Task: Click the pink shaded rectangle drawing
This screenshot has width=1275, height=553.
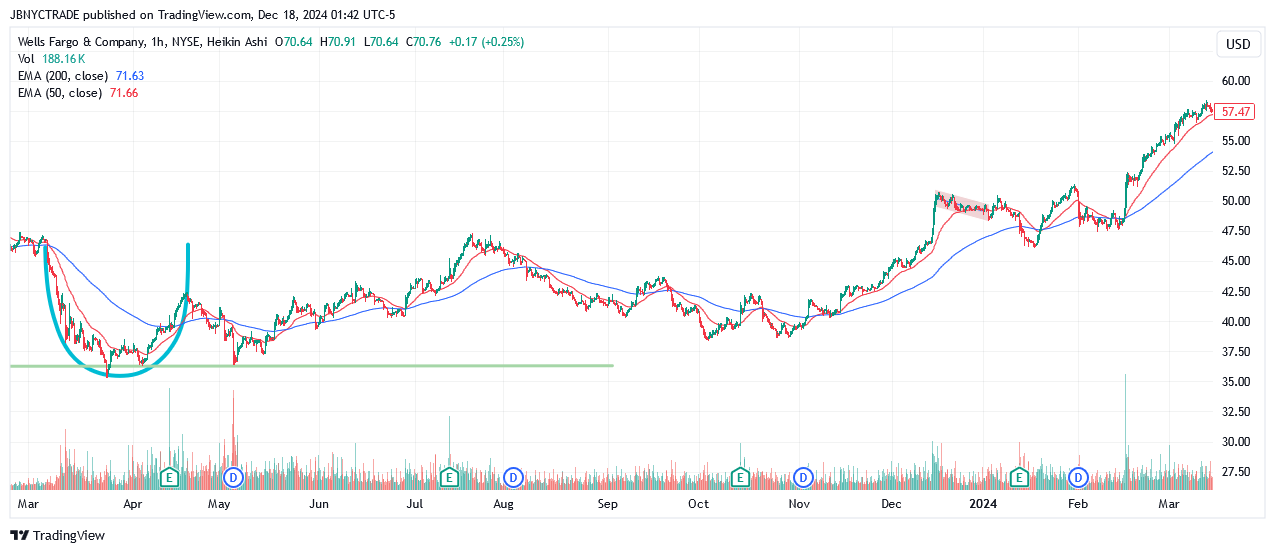Action: click(x=965, y=205)
